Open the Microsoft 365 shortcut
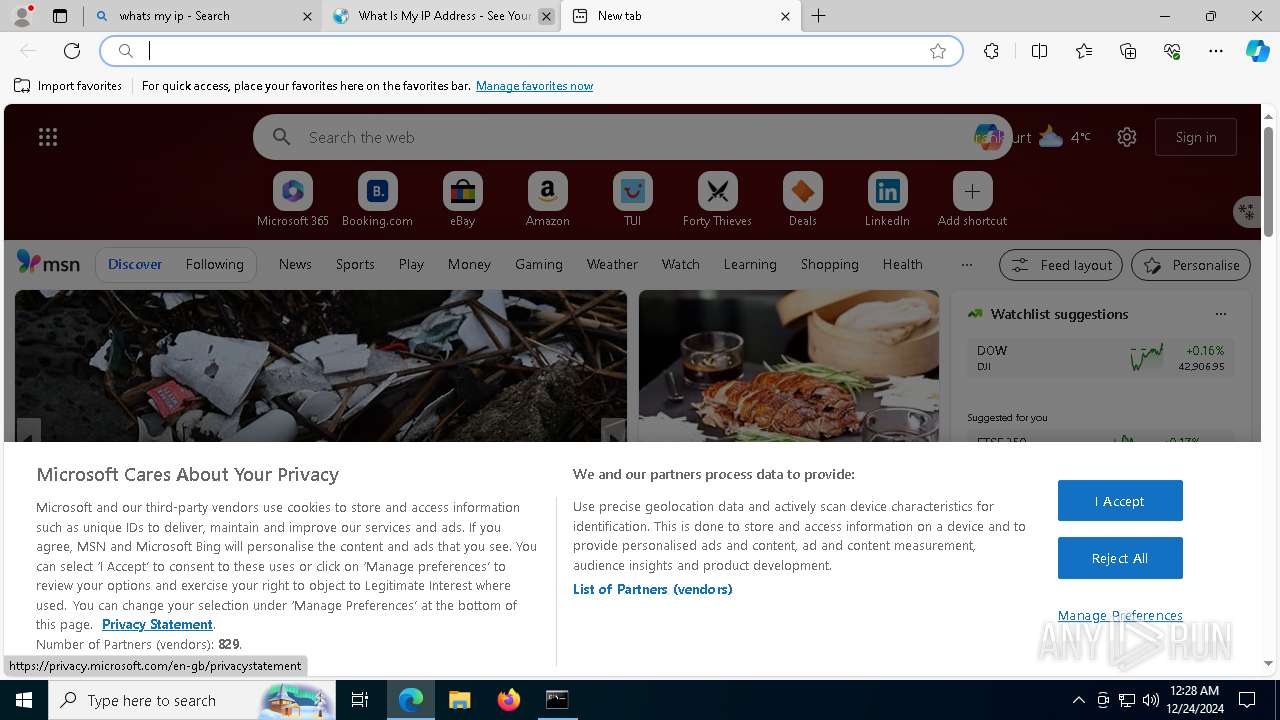Viewport: 1280px width, 720px height. coord(293,199)
